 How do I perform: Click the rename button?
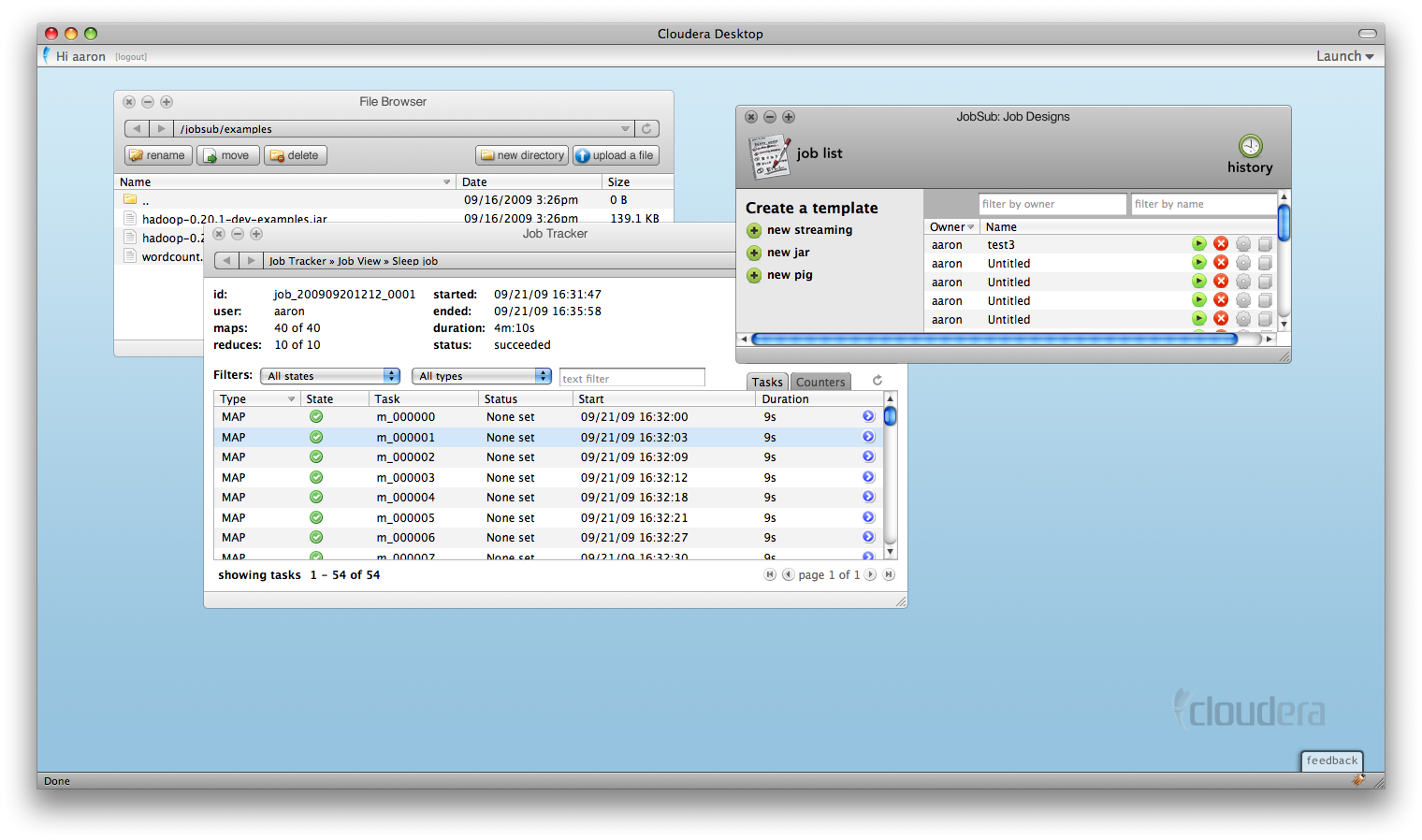coord(158,155)
